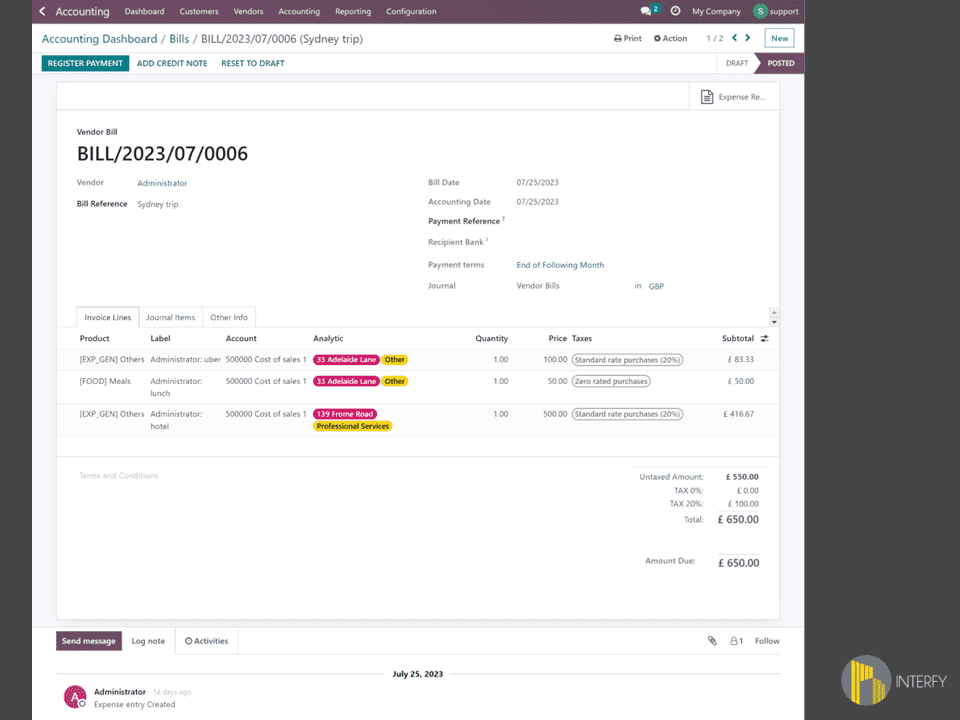
Task: Click the 33 Adelaide Lane tag on uber line
Action: pos(346,359)
